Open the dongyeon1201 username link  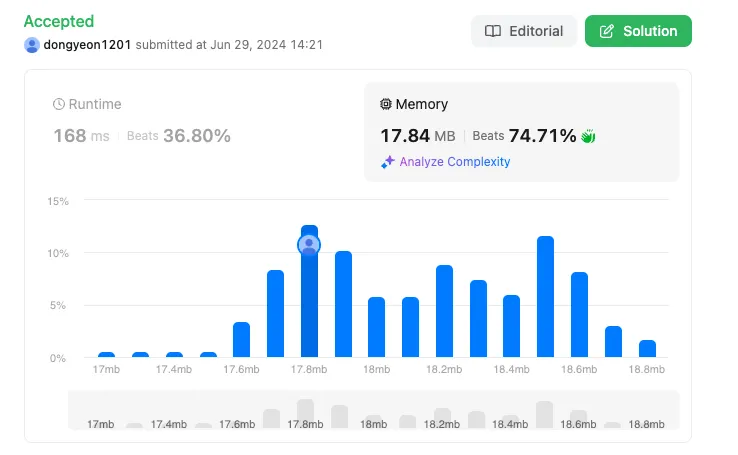(x=87, y=45)
